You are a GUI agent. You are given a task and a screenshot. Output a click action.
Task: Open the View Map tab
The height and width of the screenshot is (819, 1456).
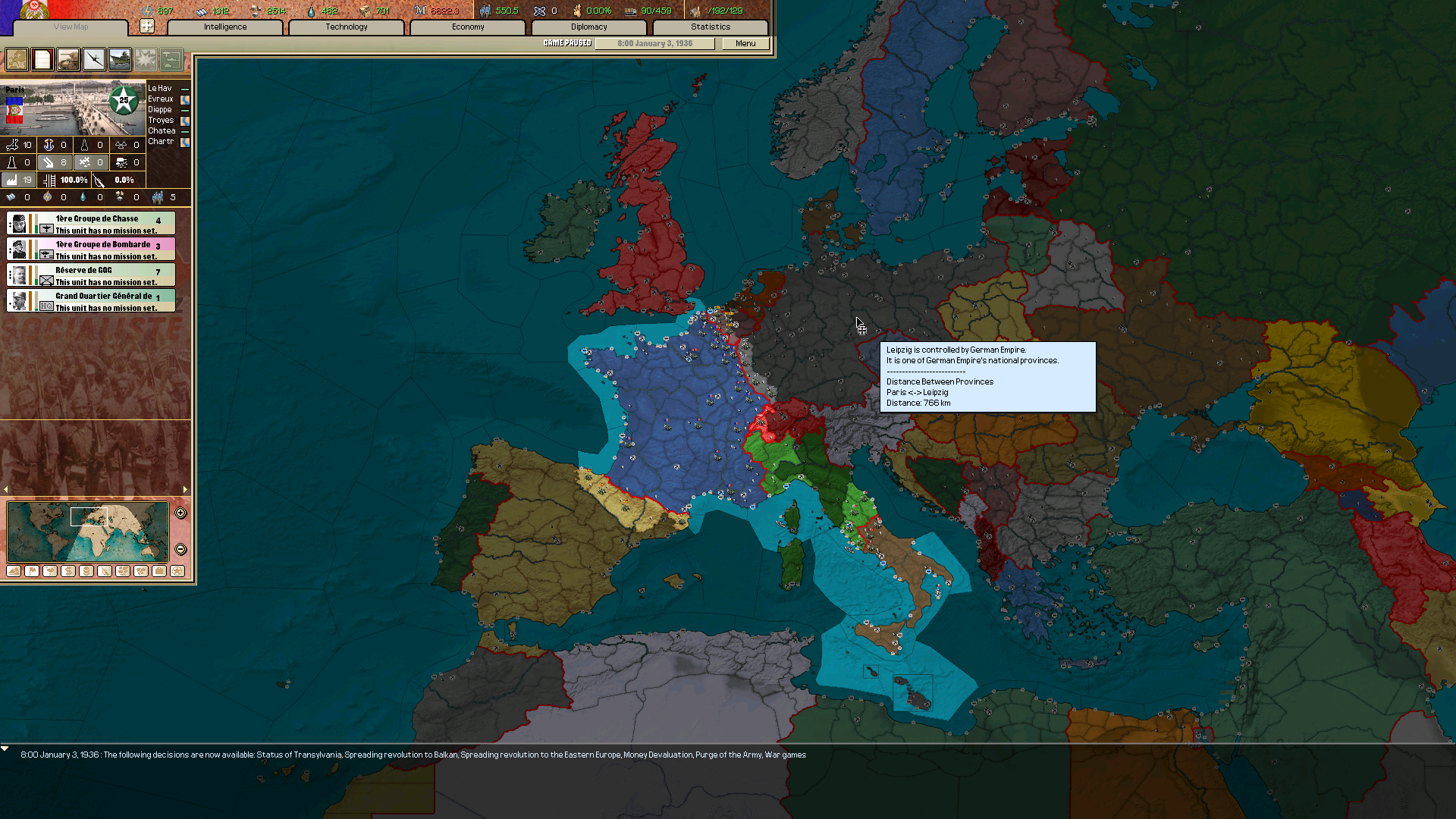[71, 27]
